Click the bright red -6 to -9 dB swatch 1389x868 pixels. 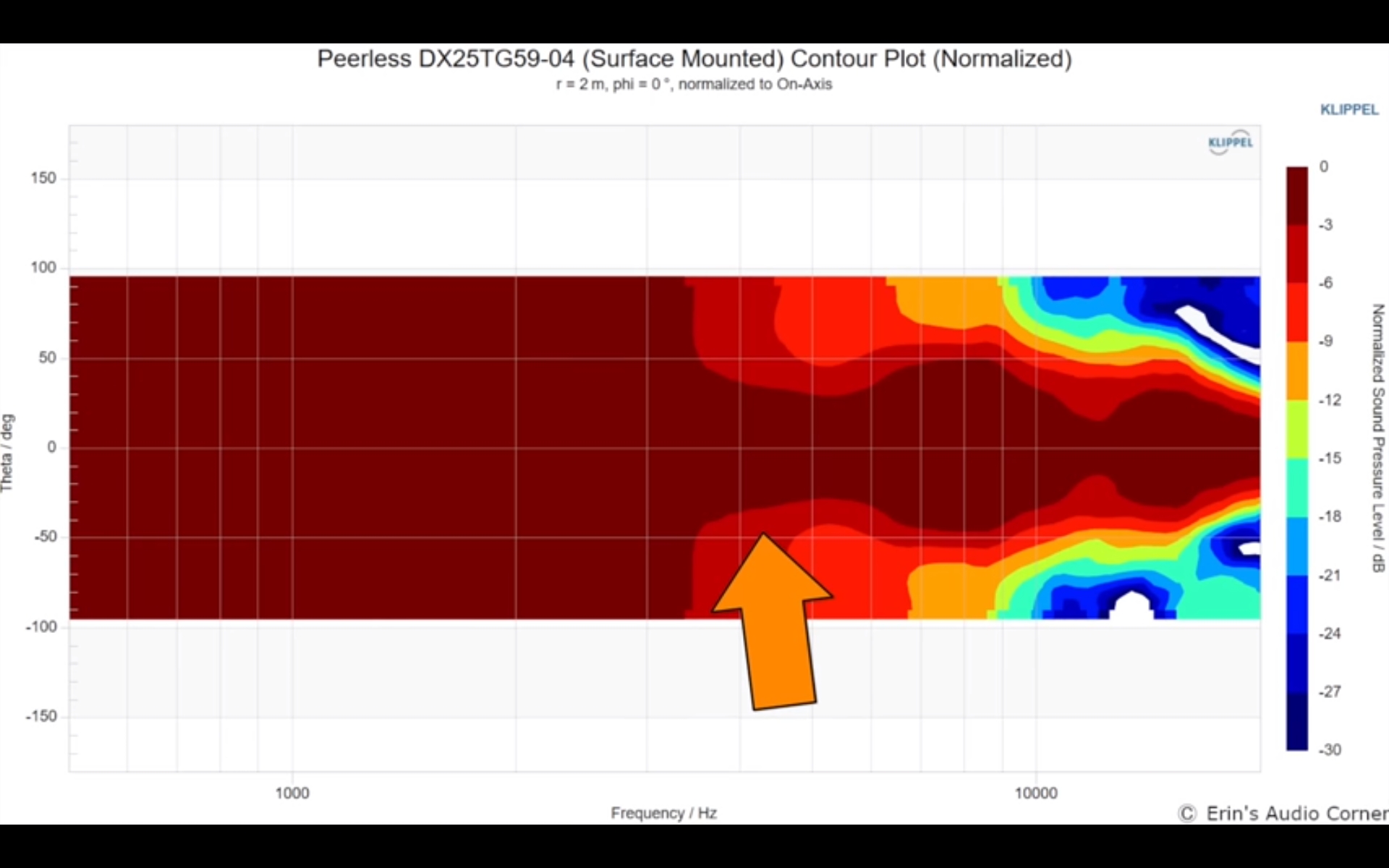[1297, 312]
